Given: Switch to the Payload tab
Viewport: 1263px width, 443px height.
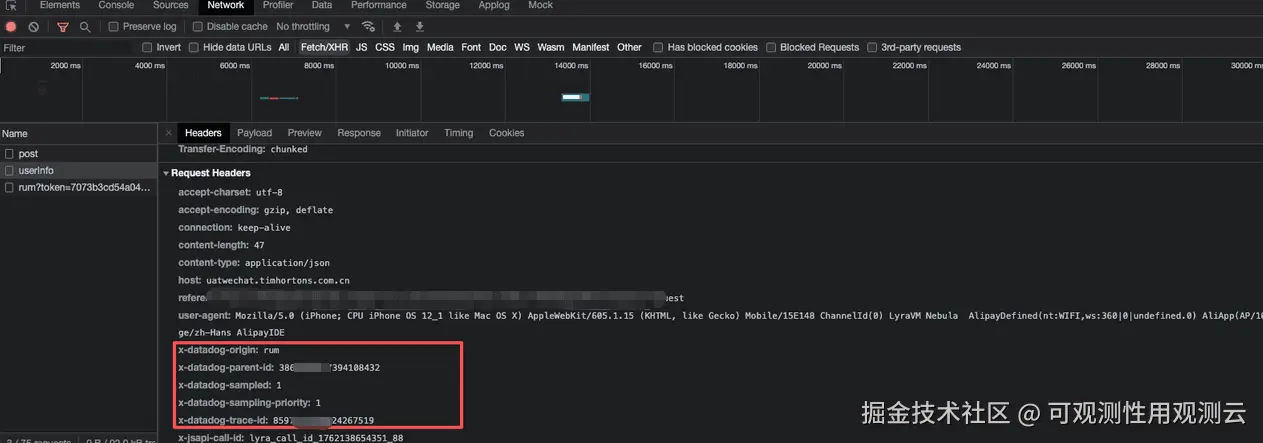Looking at the screenshot, I should [x=254, y=133].
